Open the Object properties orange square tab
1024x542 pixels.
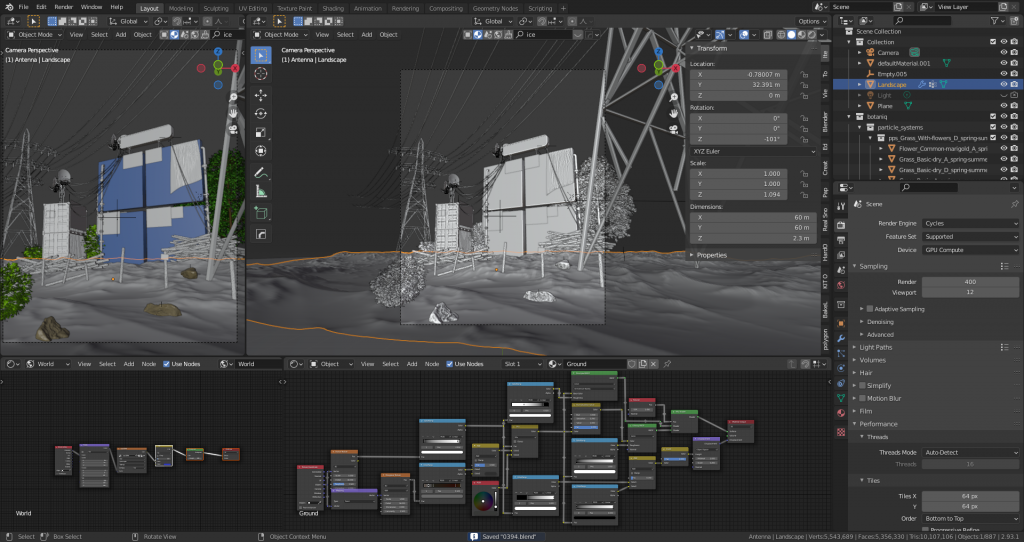pos(840,323)
